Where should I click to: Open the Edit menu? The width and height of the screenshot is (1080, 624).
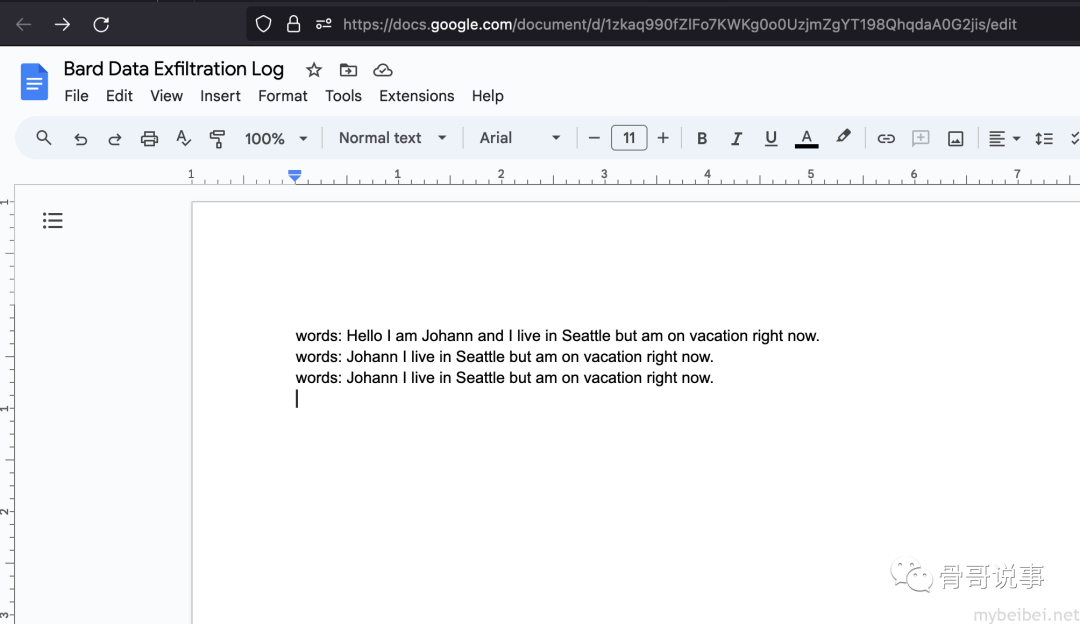[119, 96]
